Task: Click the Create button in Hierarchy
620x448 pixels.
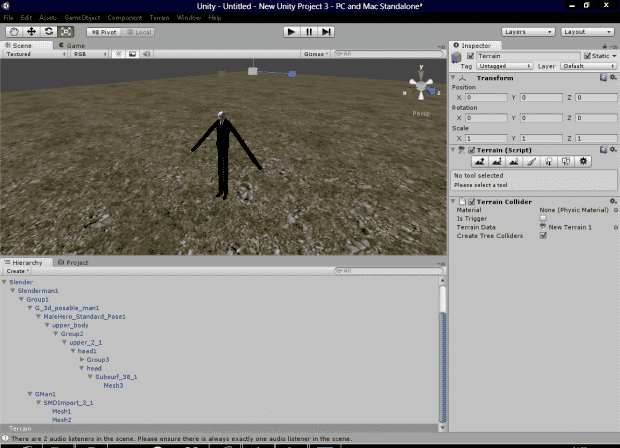Action: click(x=17, y=271)
